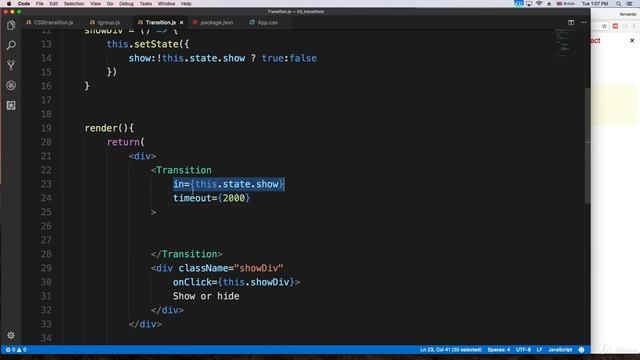Viewport: 640px width, 360px height.
Task: Click 'true:false' text on line 14
Action: (x=289, y=58)
